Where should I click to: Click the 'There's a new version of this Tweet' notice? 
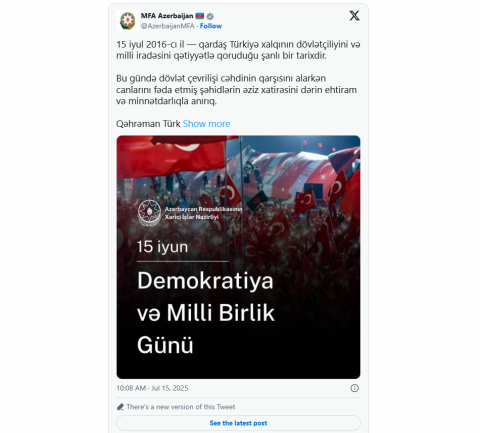click(x=181, y=407)
